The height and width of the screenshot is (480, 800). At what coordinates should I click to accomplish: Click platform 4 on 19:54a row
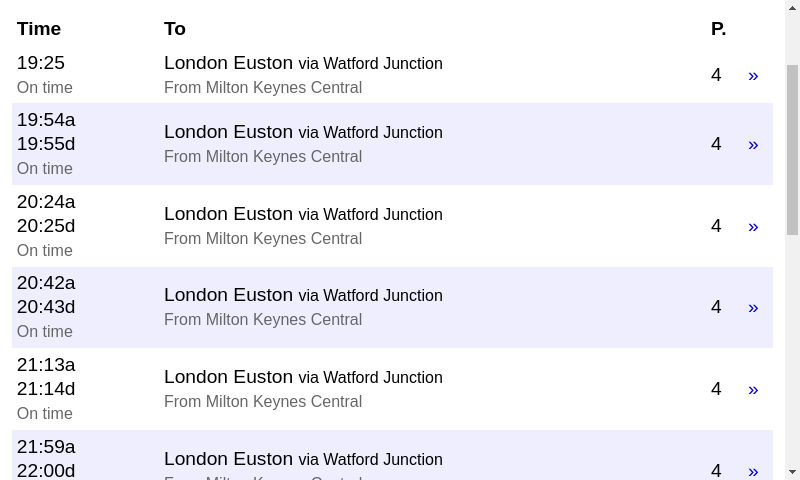(716, 144)
